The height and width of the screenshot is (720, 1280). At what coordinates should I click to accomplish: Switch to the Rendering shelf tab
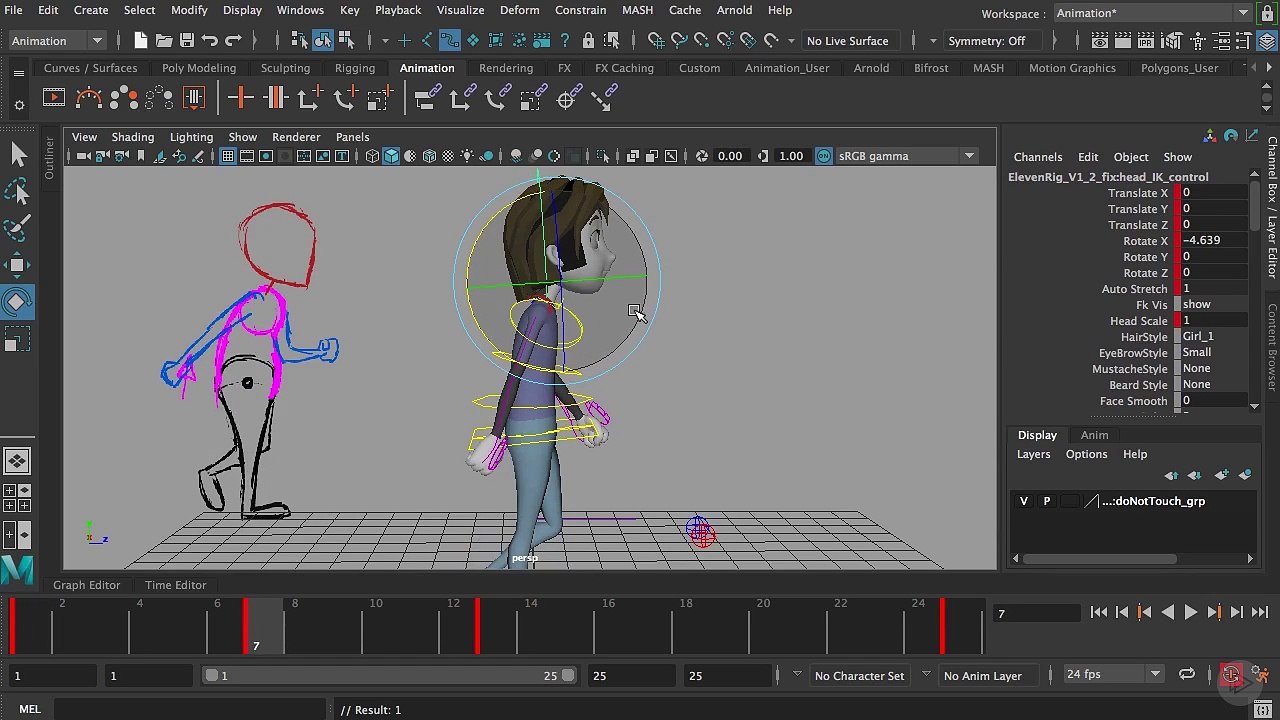point(506,68)
